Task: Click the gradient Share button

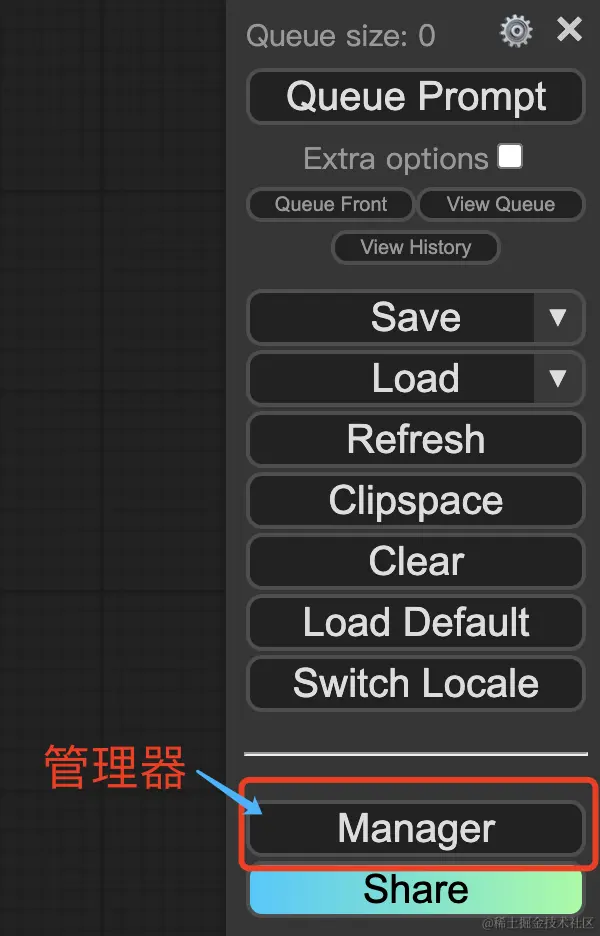Action: coord(416,889)
